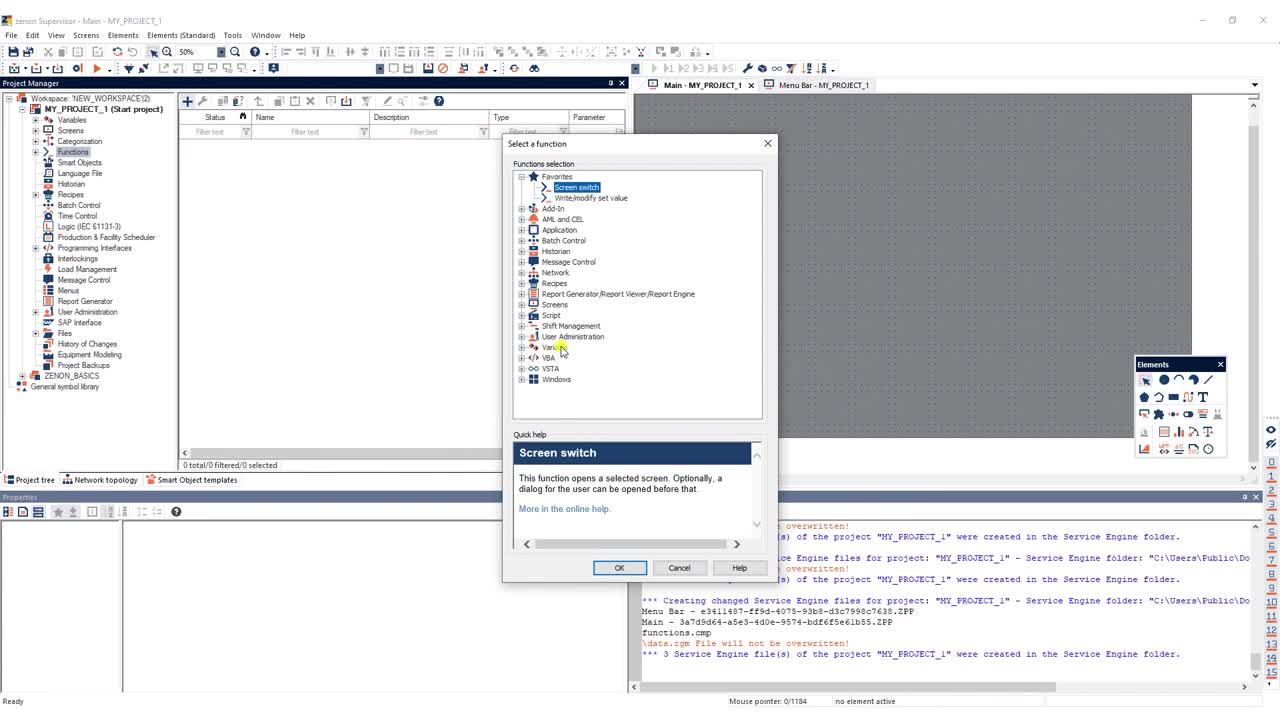1280x720 pixels.
Task: Select the circle element in Elements palette
Action: pyautogui.click(x=1163, y=380)
